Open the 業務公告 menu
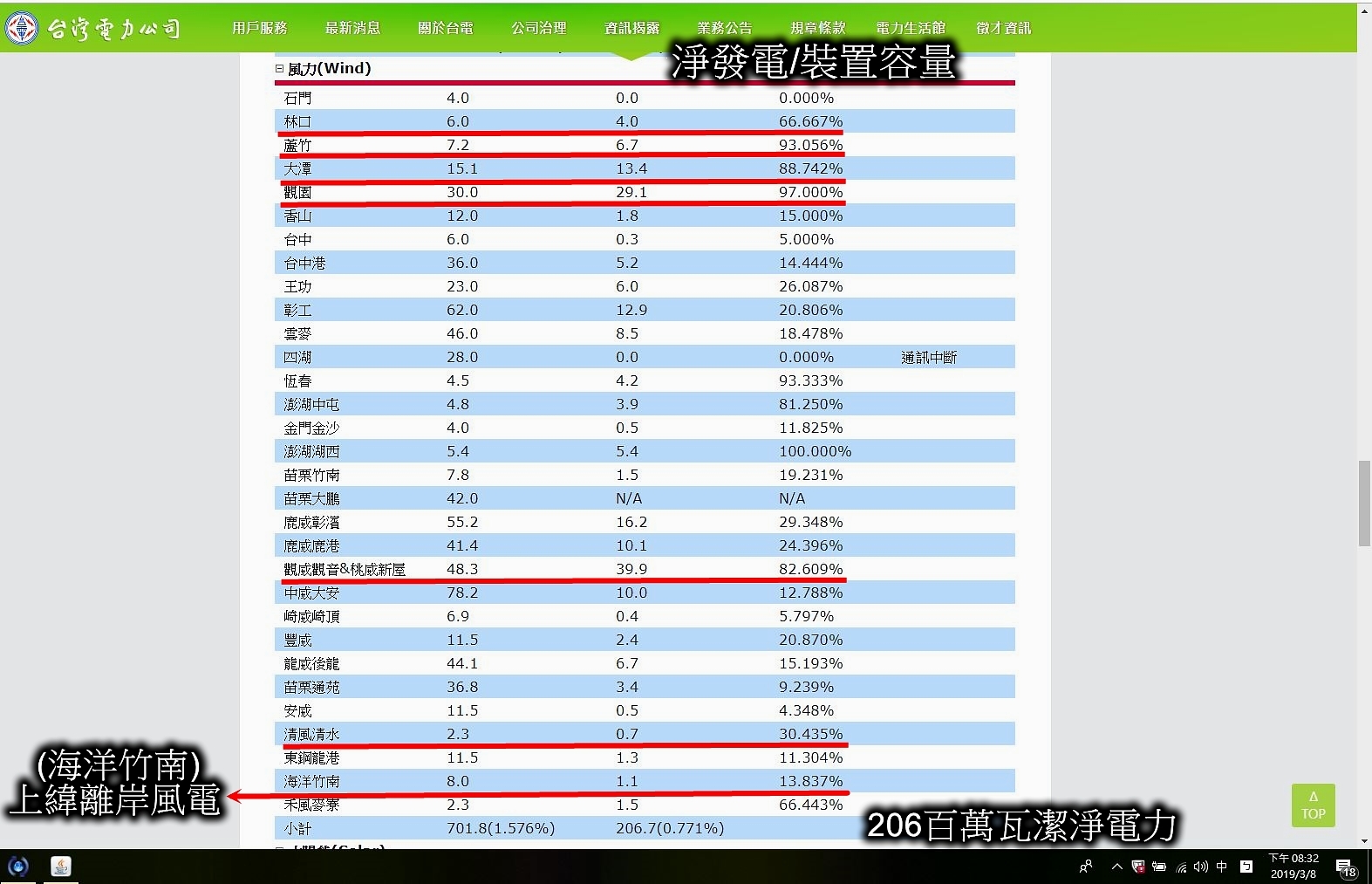Viewport: 1372px width, 884px height. [x=725, y=28]
